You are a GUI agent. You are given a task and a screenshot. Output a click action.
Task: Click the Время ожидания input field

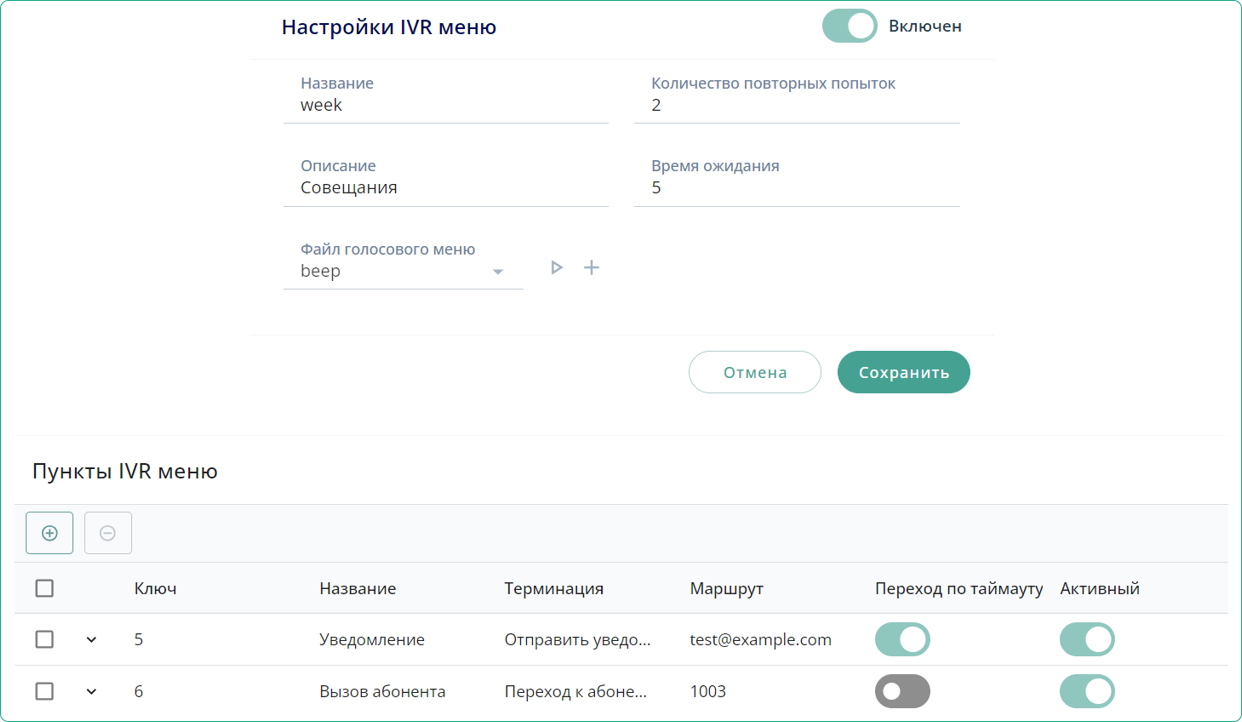click(x=797, y=188)
